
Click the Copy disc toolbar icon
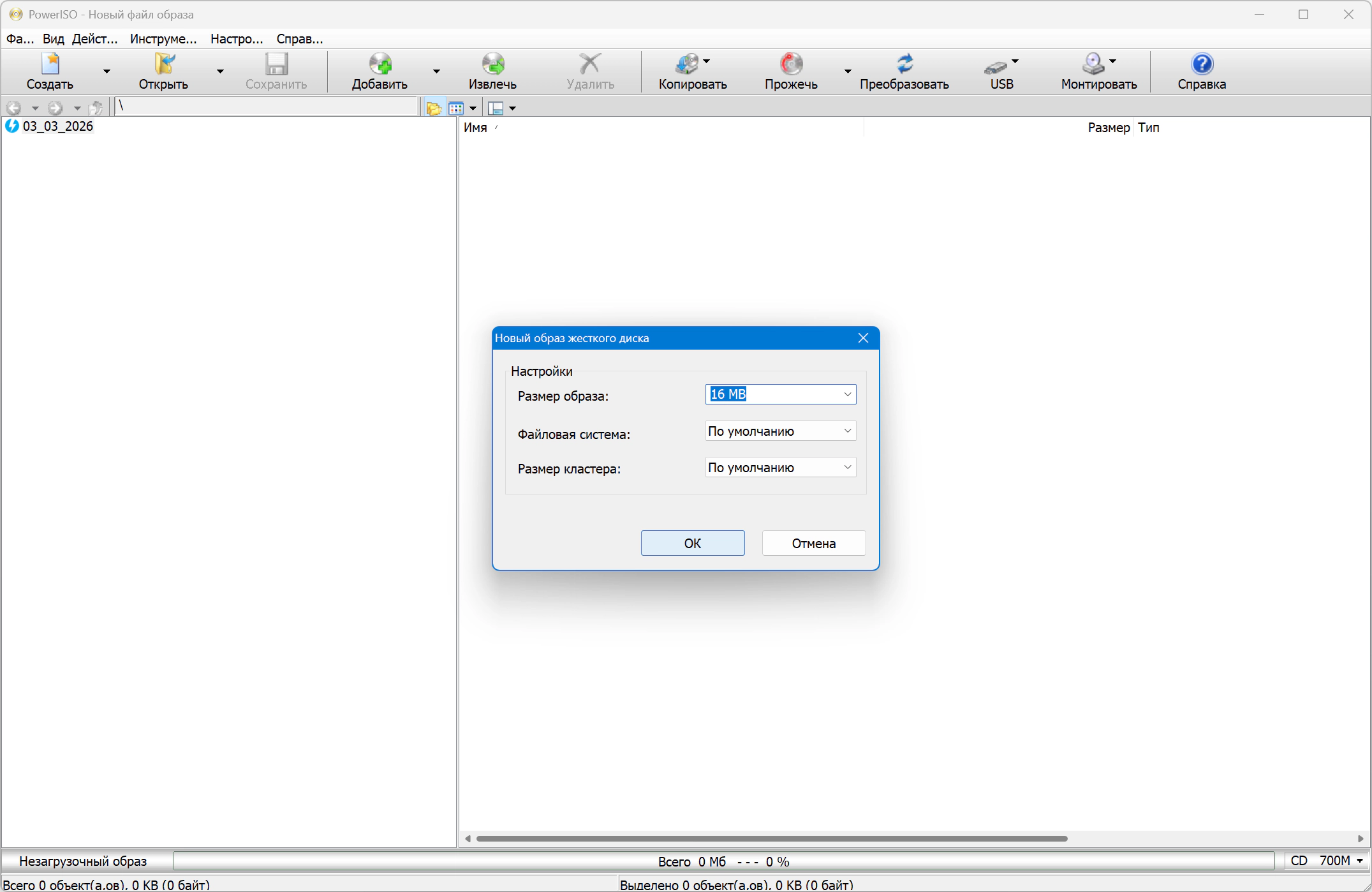687,64
